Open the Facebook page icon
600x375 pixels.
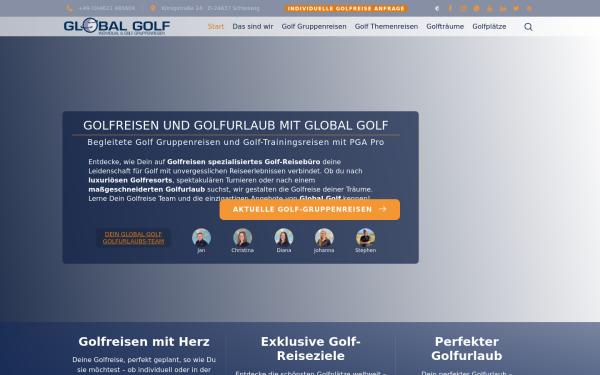(450, 8)
